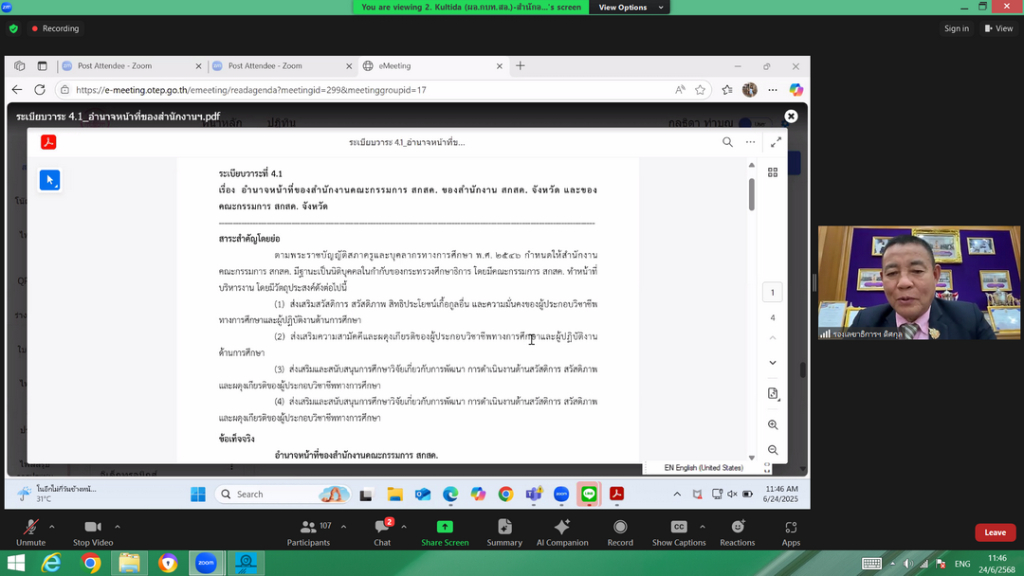This screenshot has height=576, width=1024.
Task: Open AI Companion
Action: 562,532
